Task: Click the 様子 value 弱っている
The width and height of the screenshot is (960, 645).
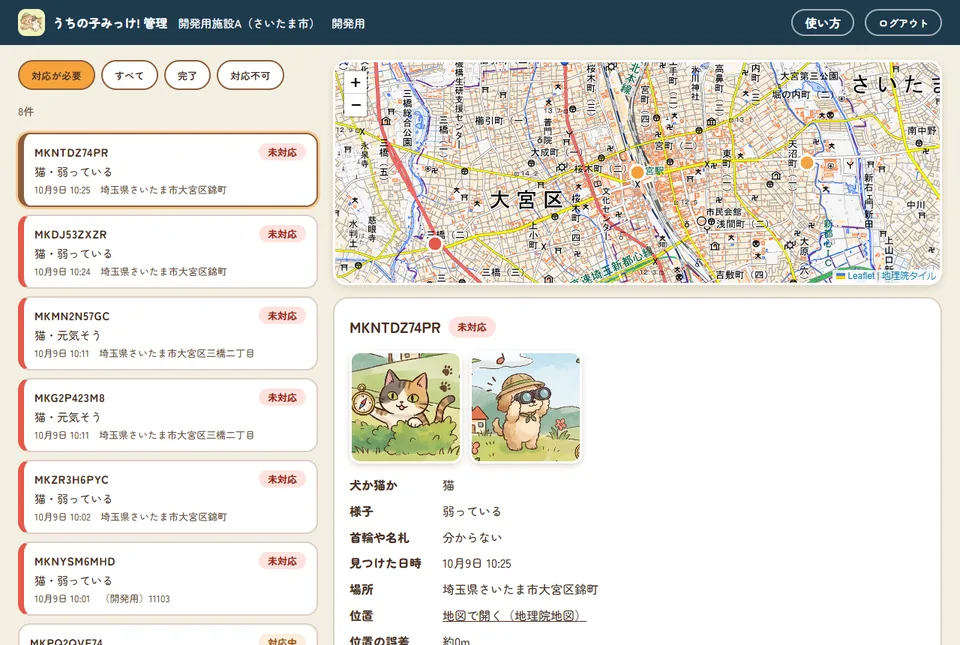Action: point(472,511)
